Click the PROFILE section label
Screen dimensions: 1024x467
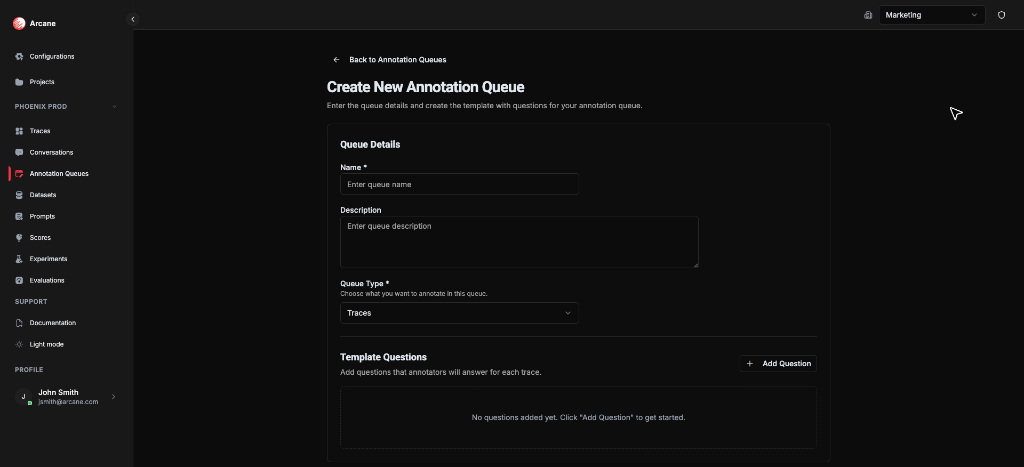pyautogui.click(x=29, y=370)
